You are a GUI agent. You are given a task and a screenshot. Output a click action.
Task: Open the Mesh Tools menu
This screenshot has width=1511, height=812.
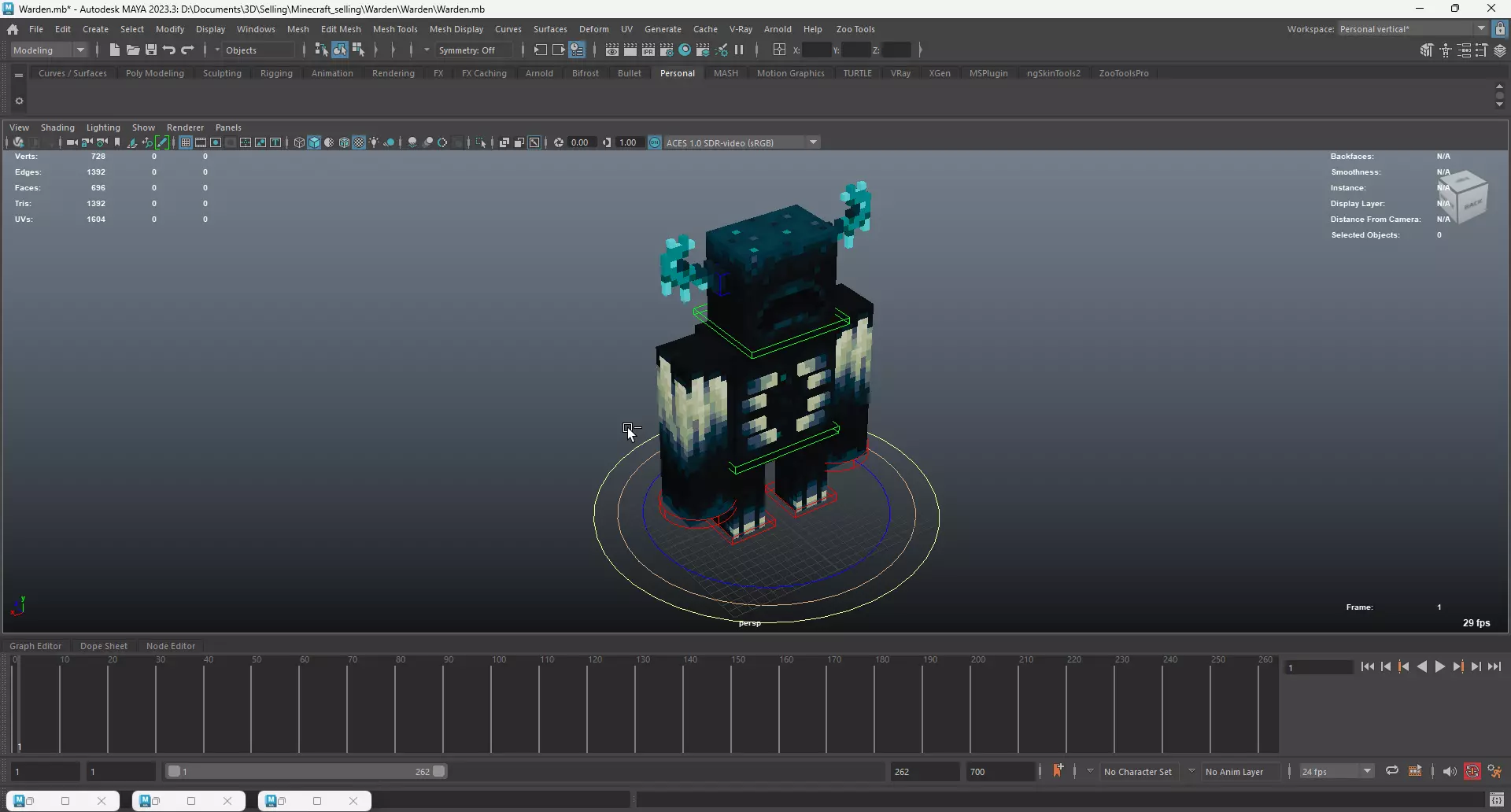(x=395, y=29)
